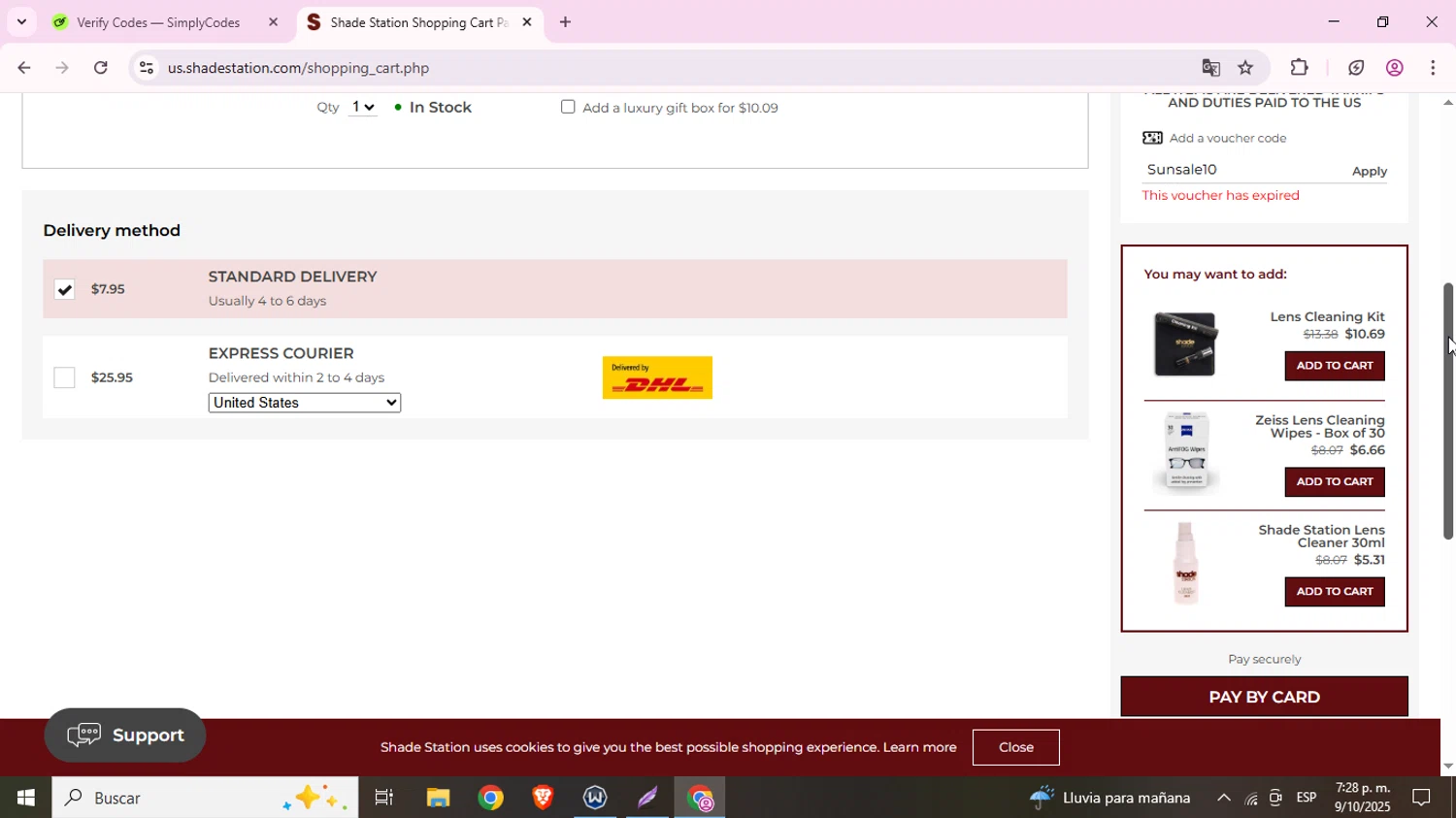Image resolution: width=1456 pixels, height=818 pixels.
Task: Click the voucher code input field
Action: (x=1242, y=170)
